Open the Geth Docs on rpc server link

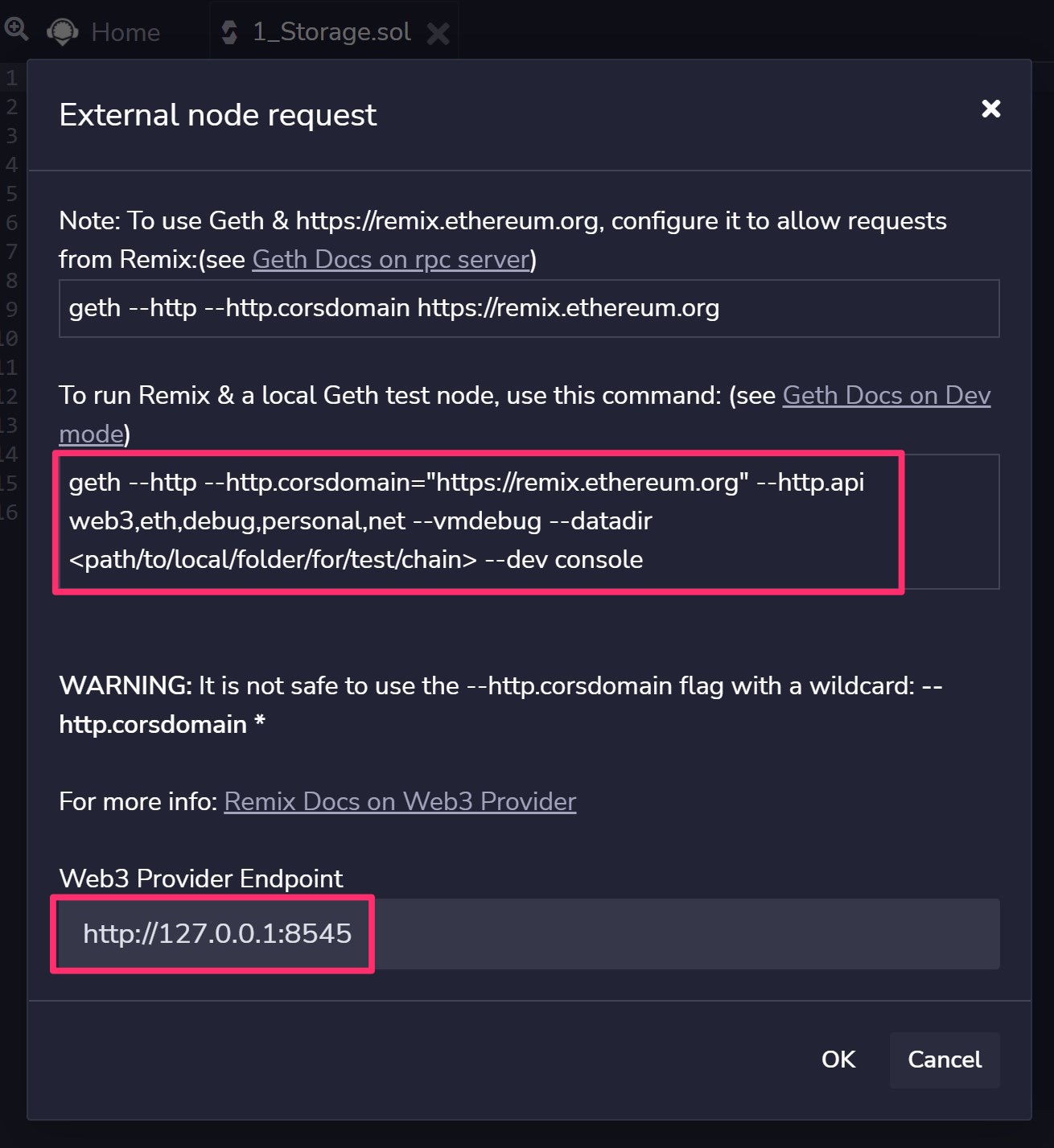point(391,259)
